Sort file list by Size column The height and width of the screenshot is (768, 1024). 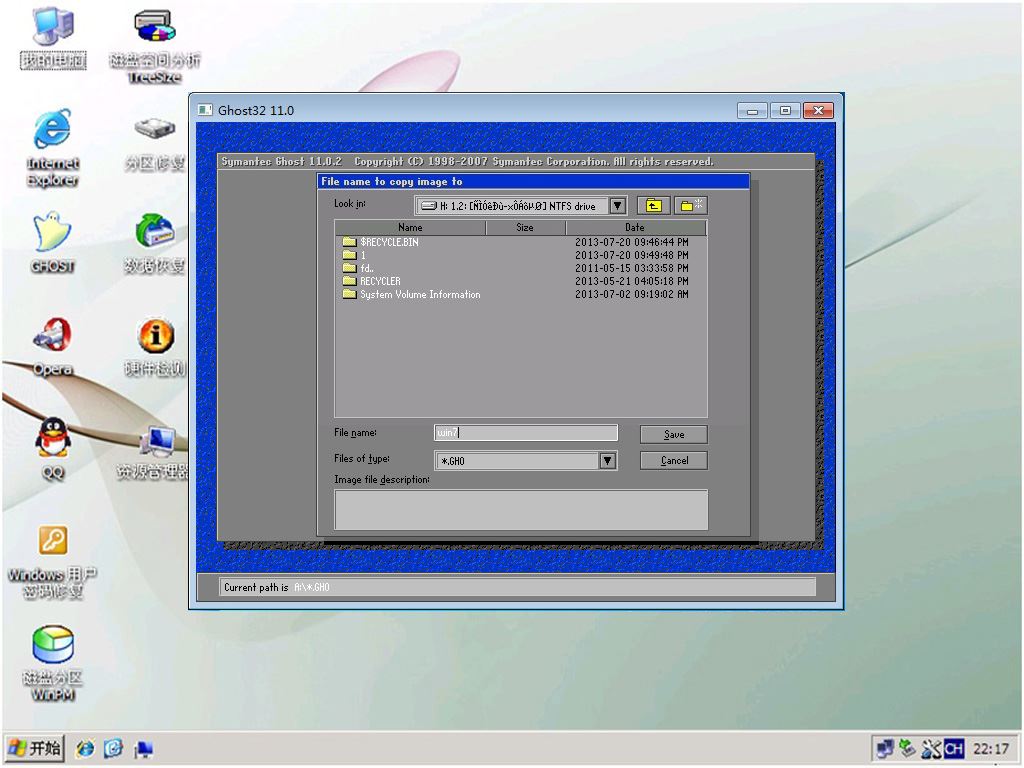pos(525,227)
